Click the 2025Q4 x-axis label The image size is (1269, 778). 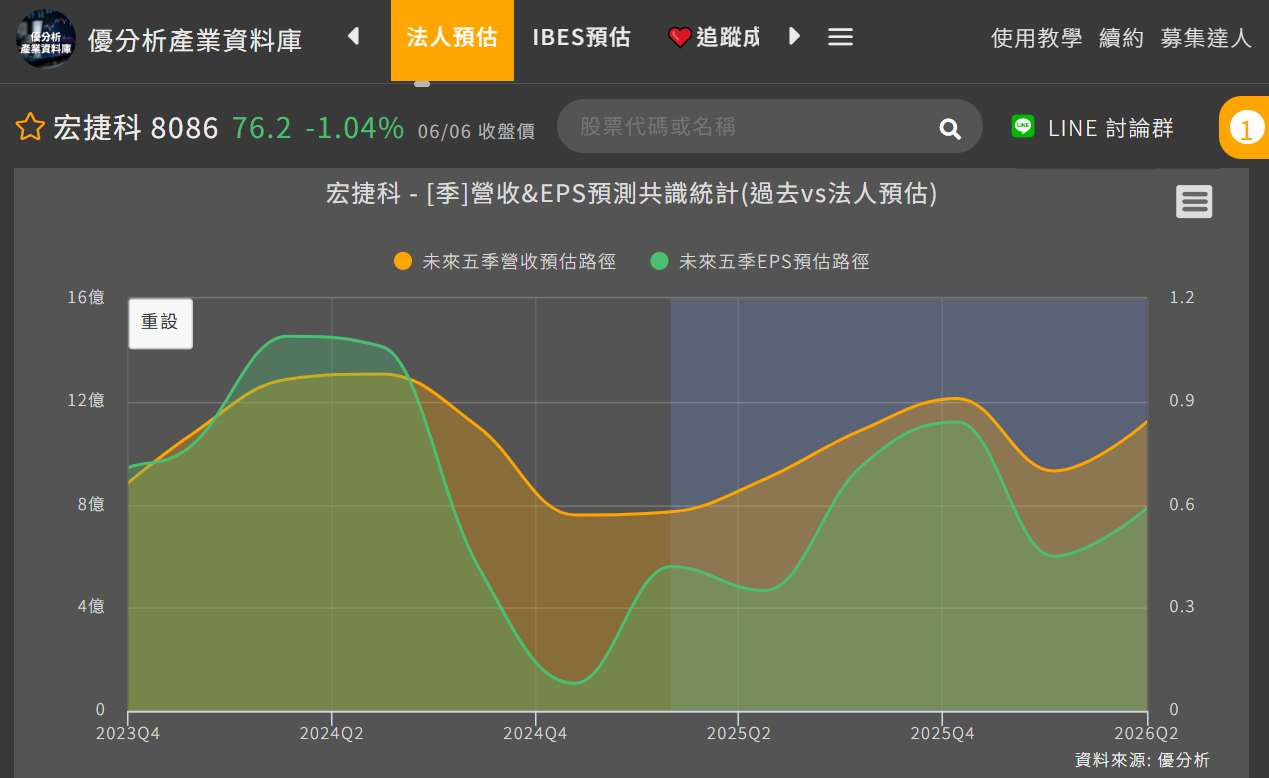coord(943,733)
